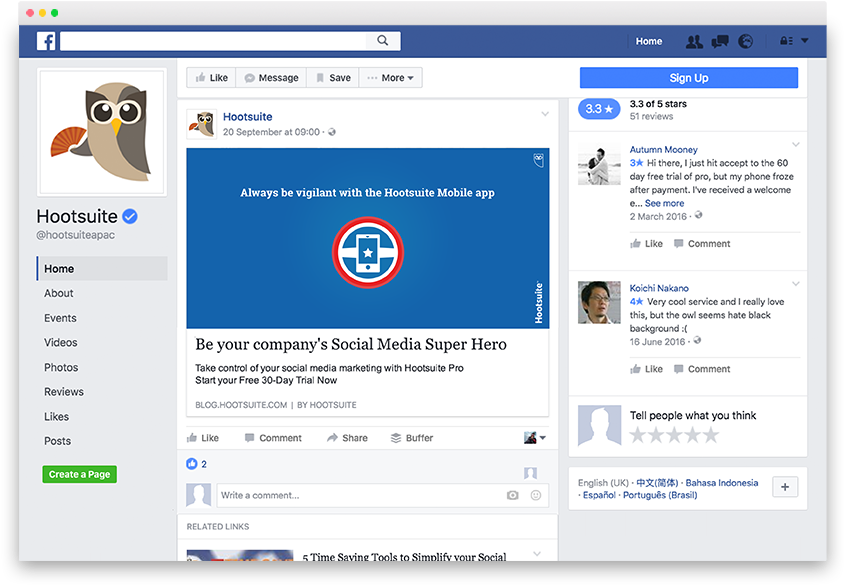Toggle Like on the Hootsuite page
Screen dimensions: 844x585
point(212,78)
